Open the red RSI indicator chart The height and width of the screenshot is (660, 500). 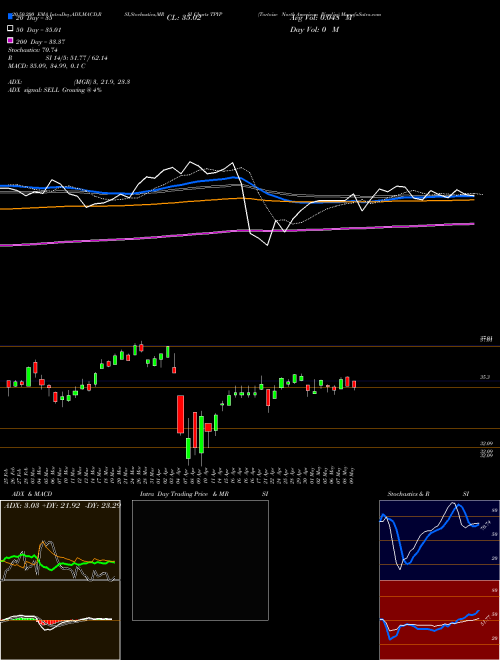click(x=439, y=620)
